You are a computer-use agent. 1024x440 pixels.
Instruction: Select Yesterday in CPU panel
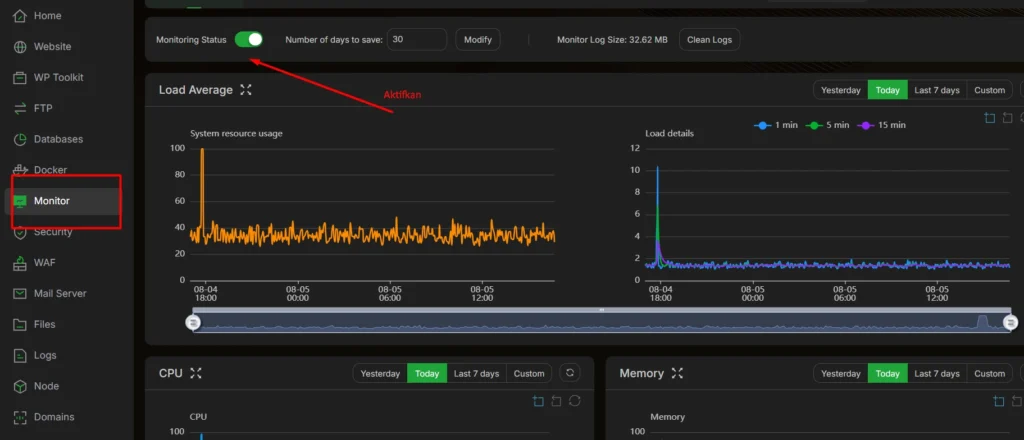coord(380,373)
